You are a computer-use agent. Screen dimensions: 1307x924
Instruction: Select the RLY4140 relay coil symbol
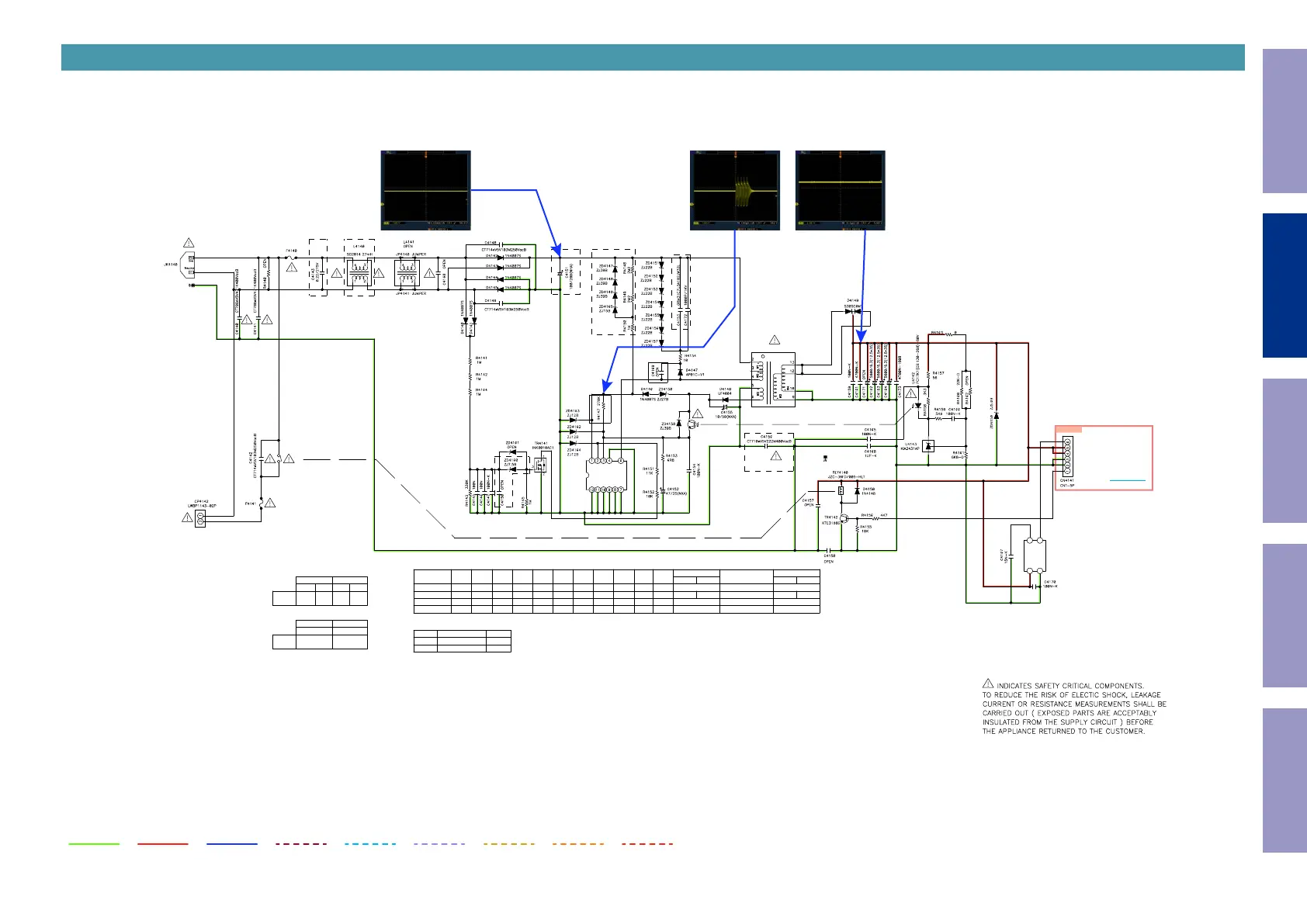[840, 490]
